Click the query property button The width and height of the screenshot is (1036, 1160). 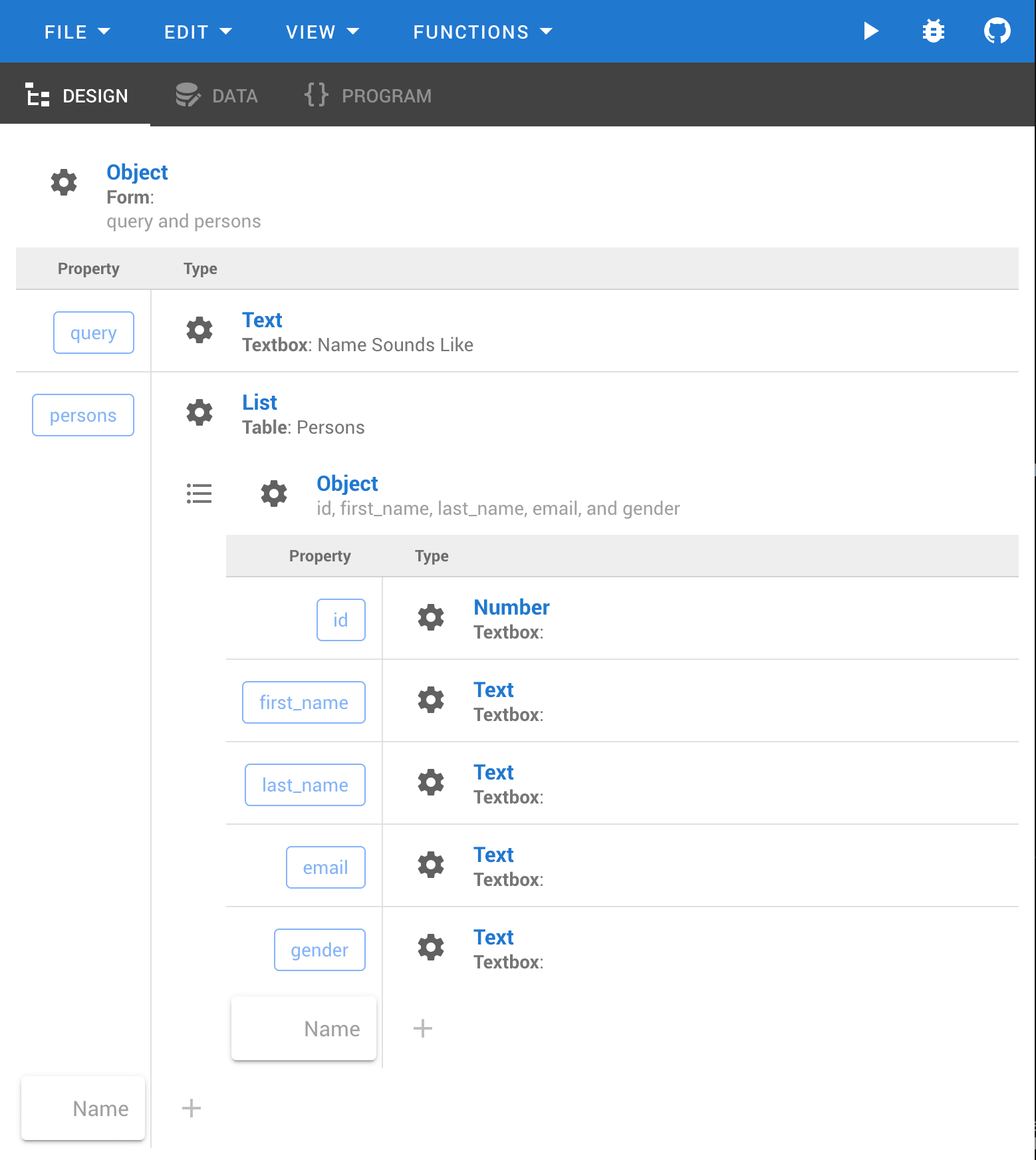click(94, 333)
